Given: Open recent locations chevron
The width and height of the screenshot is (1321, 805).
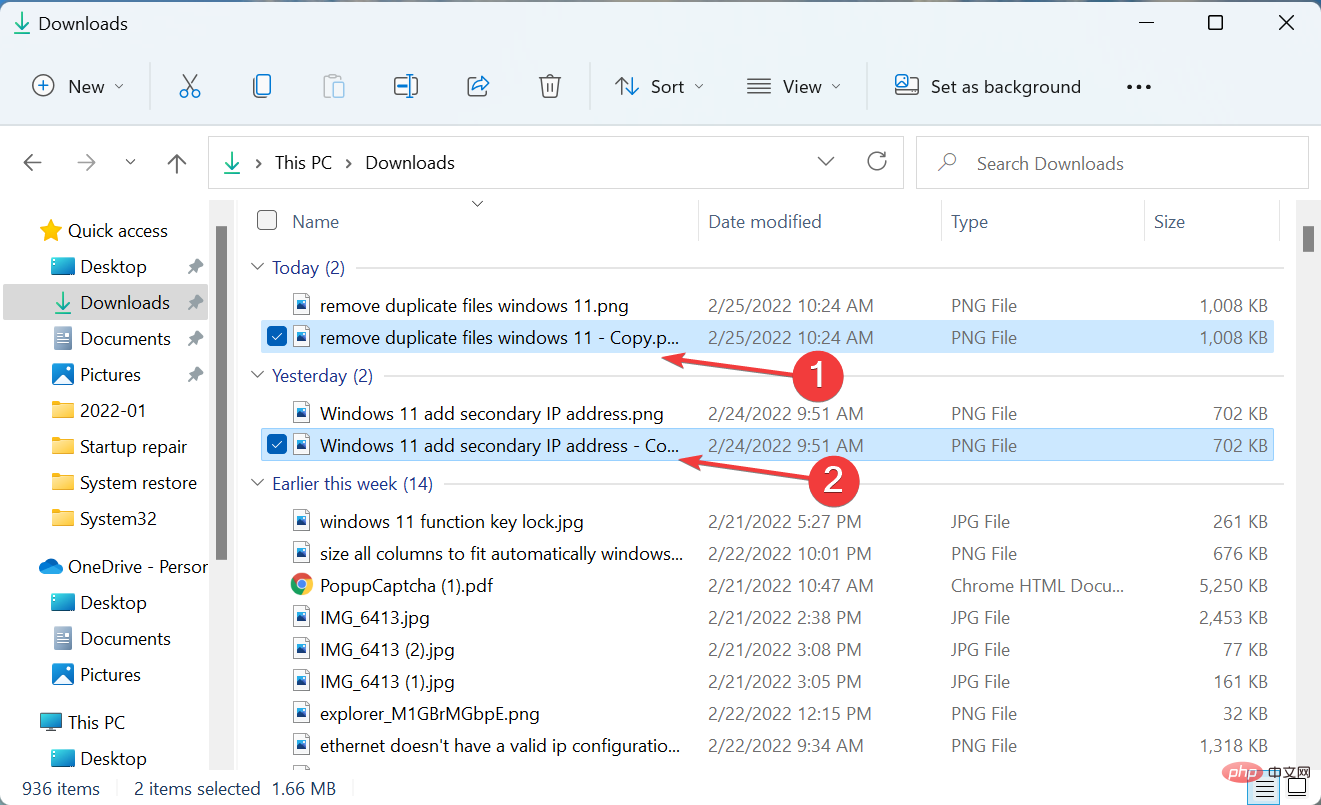Looking at the screenshot, I should coord(131,162).
